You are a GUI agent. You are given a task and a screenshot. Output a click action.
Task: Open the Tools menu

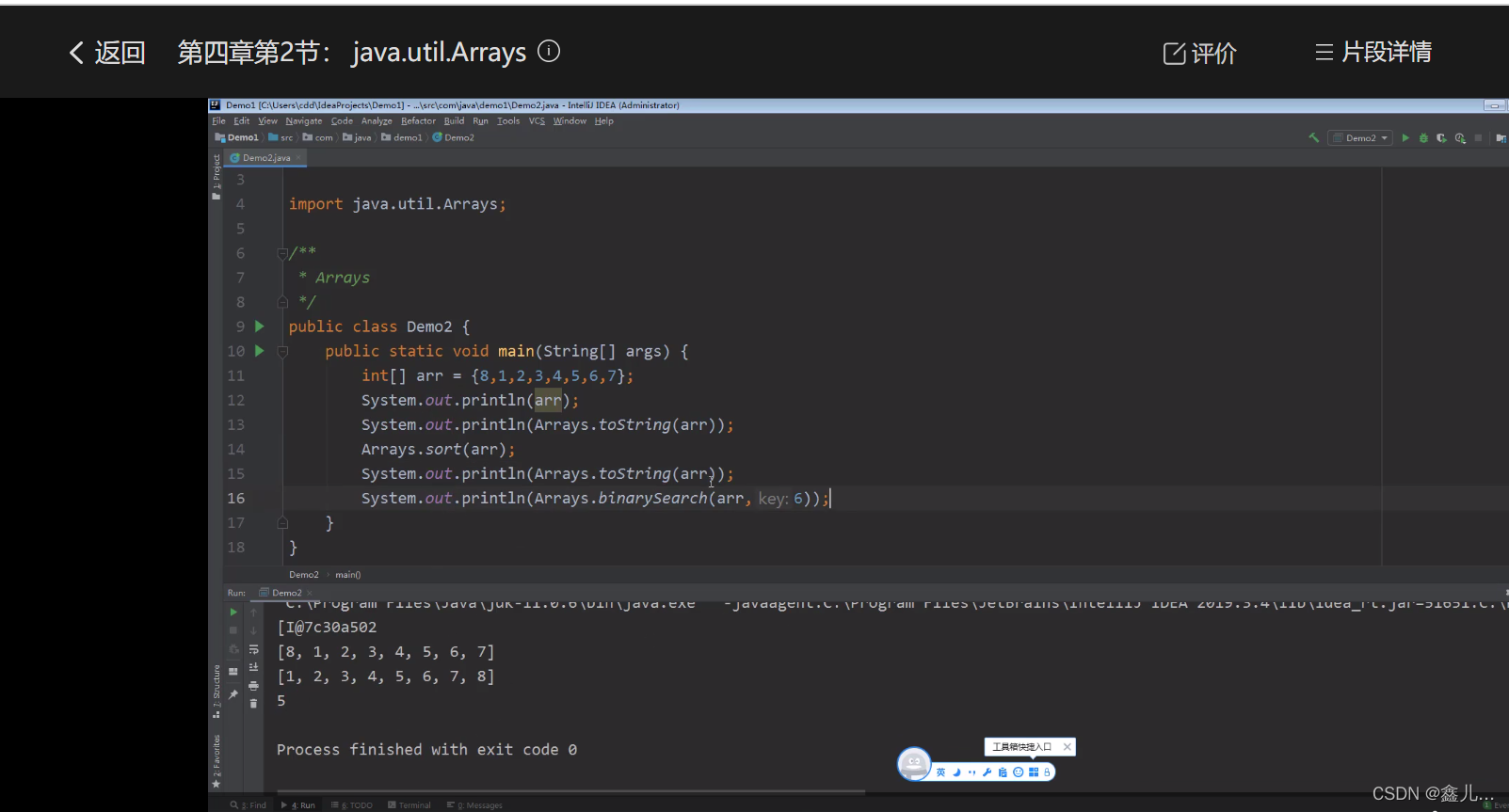pyautogui.click(x=508, y=121)
